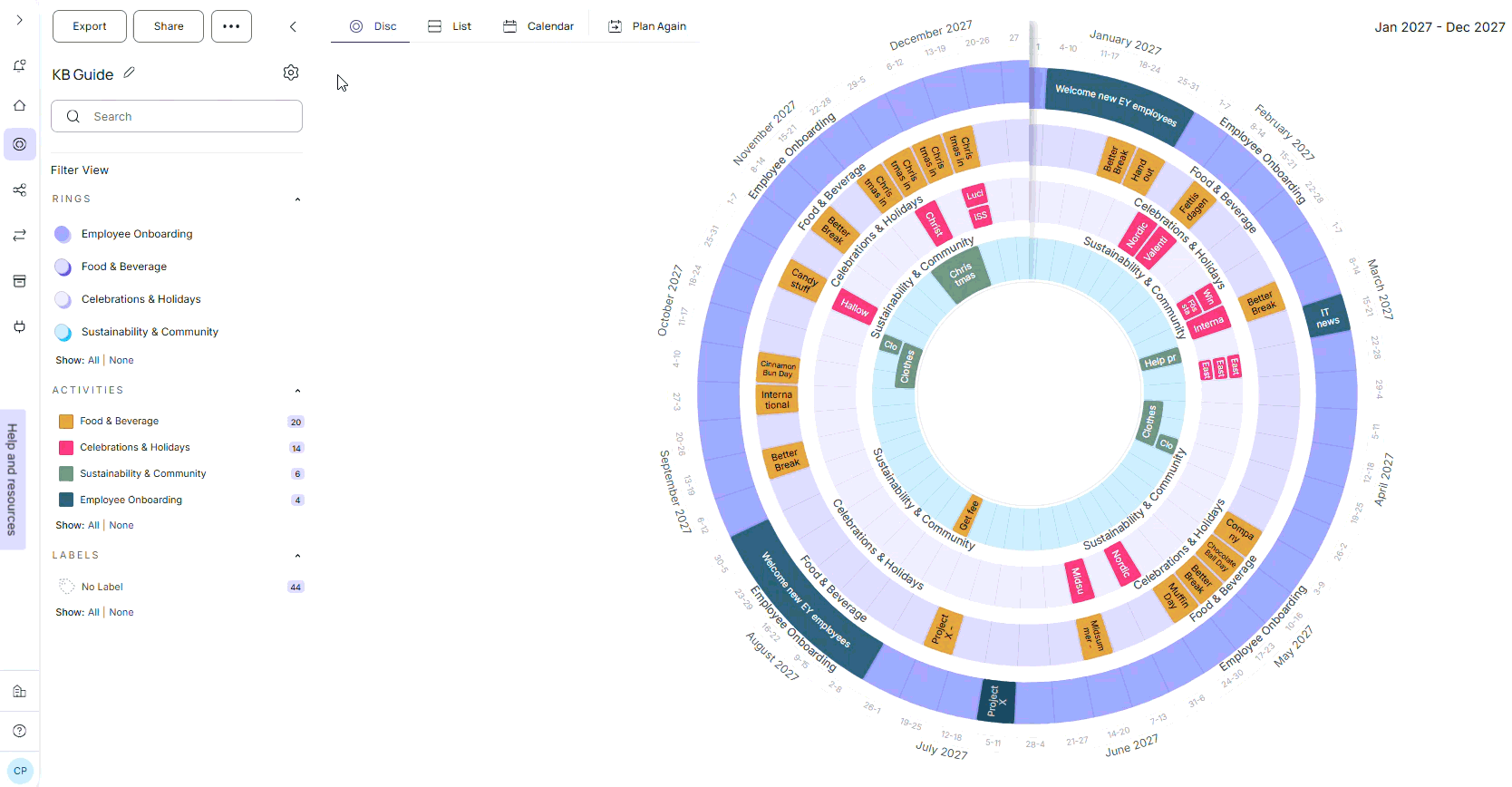Toggle the No Label filter

66,587
